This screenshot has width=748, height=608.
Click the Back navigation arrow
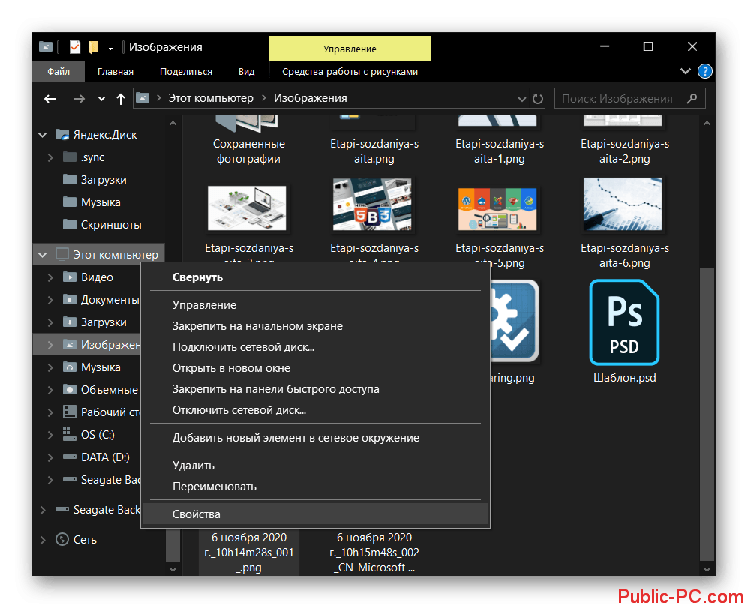coord(50,99)
